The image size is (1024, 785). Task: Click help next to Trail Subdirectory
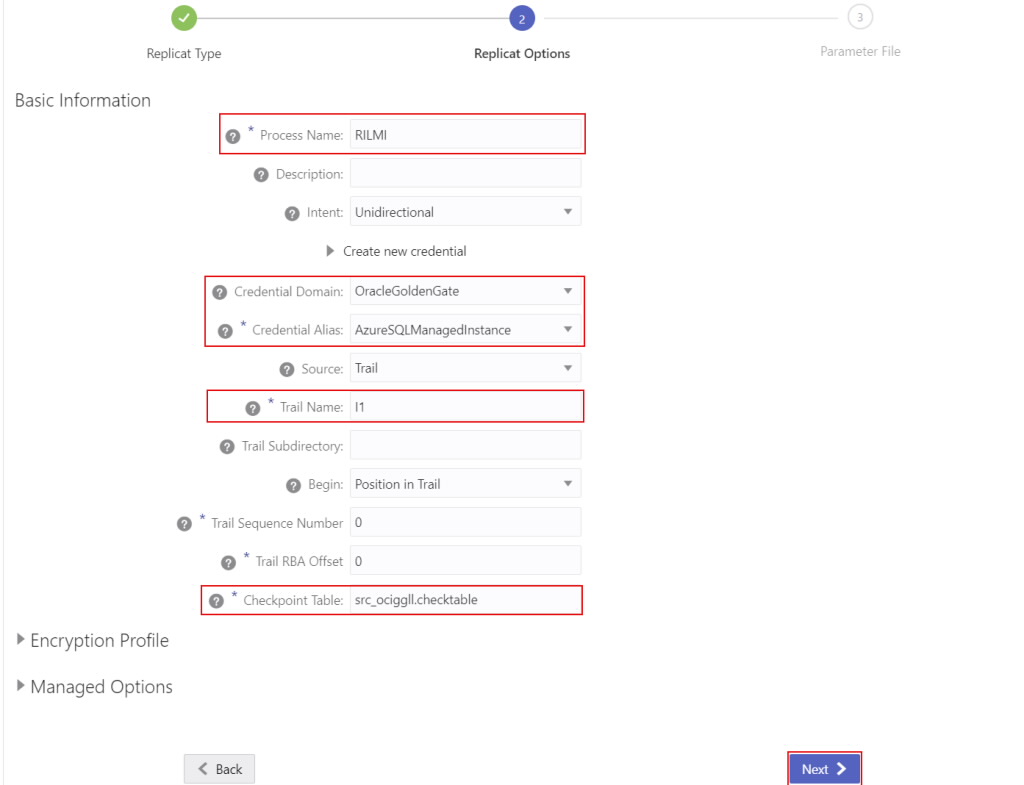(x=226, y=444)
